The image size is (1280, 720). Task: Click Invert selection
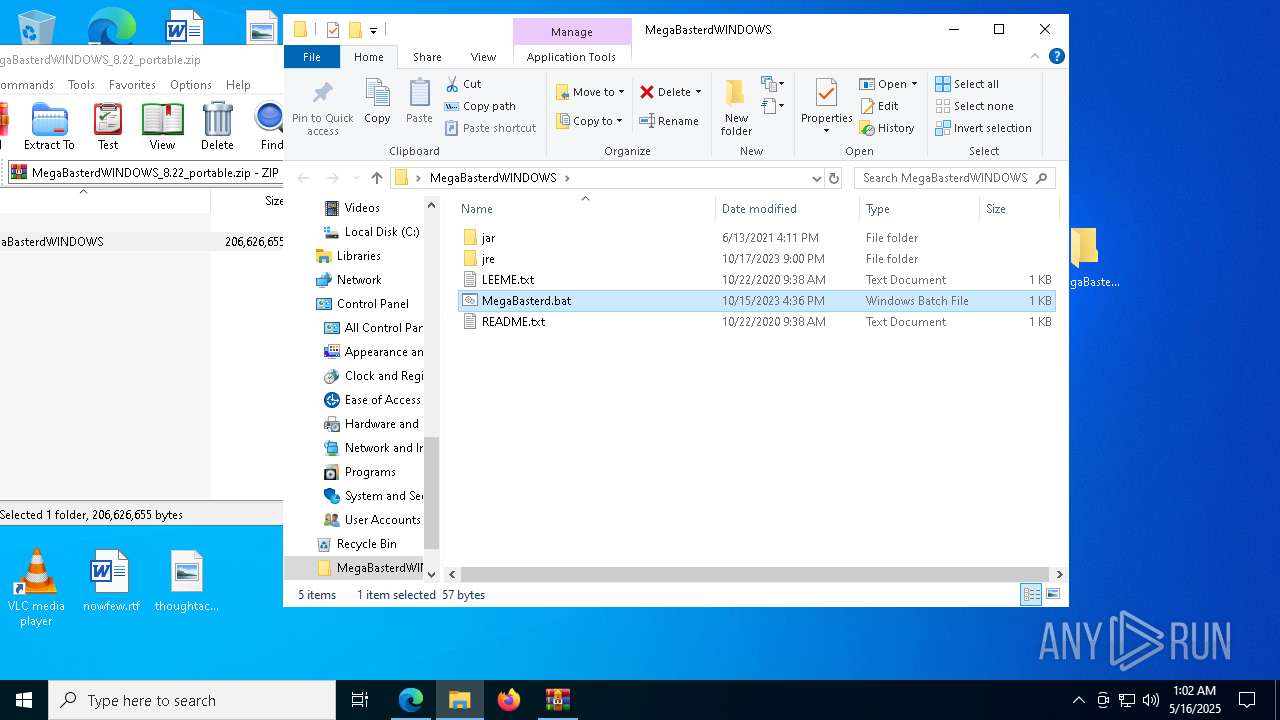point(983,128)
